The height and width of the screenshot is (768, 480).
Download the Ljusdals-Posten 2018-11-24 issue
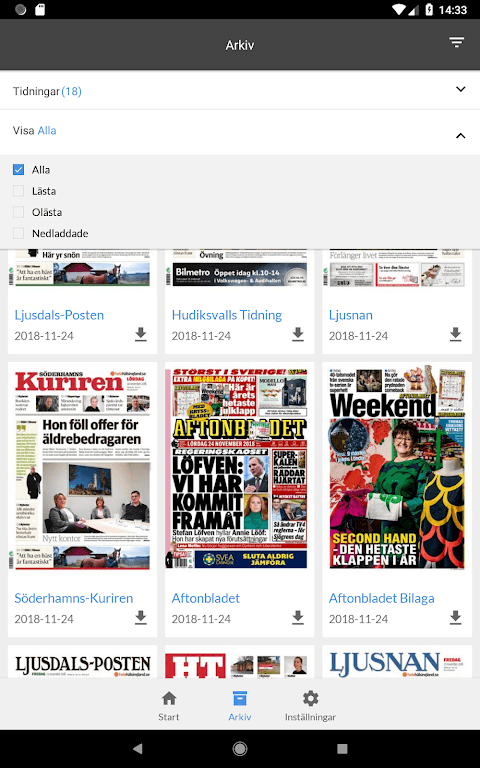(x=141, y=334)
